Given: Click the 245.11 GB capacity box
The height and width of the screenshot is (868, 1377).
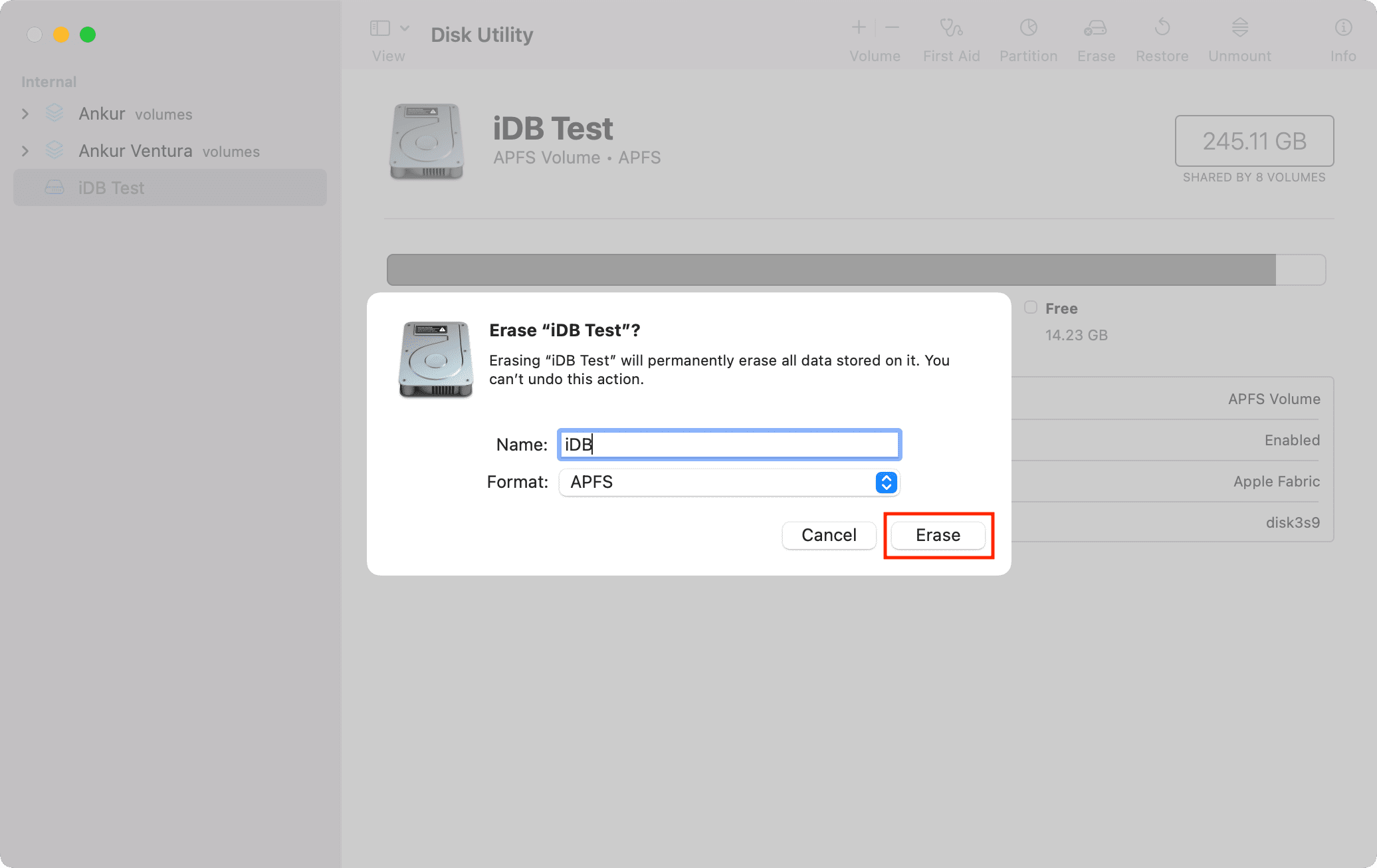Looking at the screenshot, I should tap(1254, 141).
